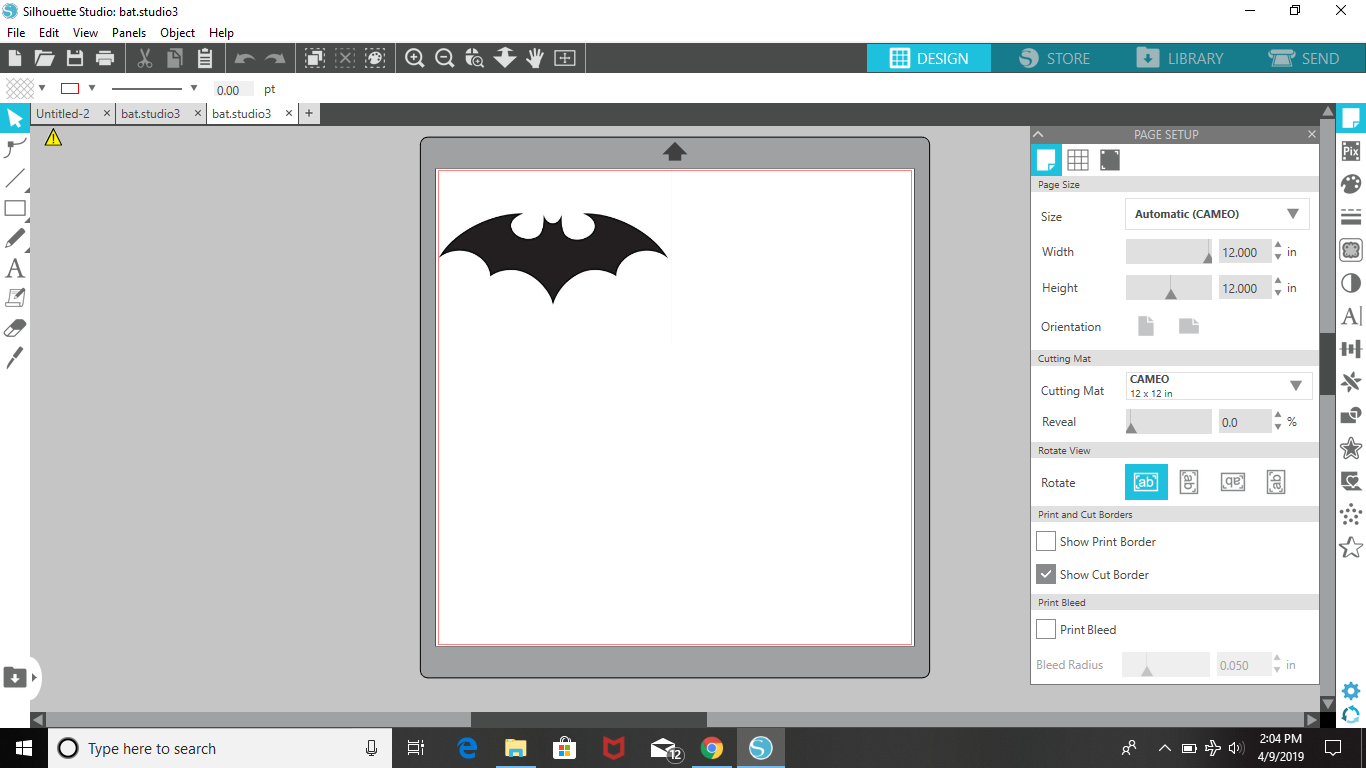The width and height of the screenshot is (1366, 768).
Task: Open the Fill color palette panel
Action: pos(1351,184)
